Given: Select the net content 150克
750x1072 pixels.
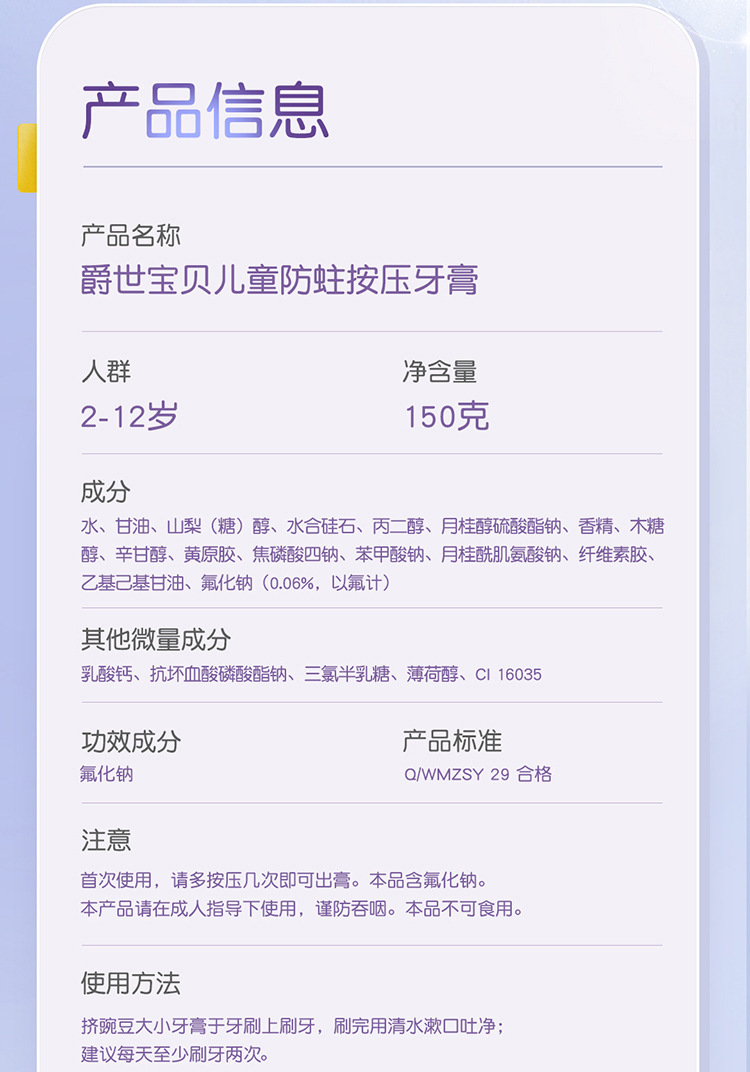Looking at the screenshot, I should [x=447, y=416].
